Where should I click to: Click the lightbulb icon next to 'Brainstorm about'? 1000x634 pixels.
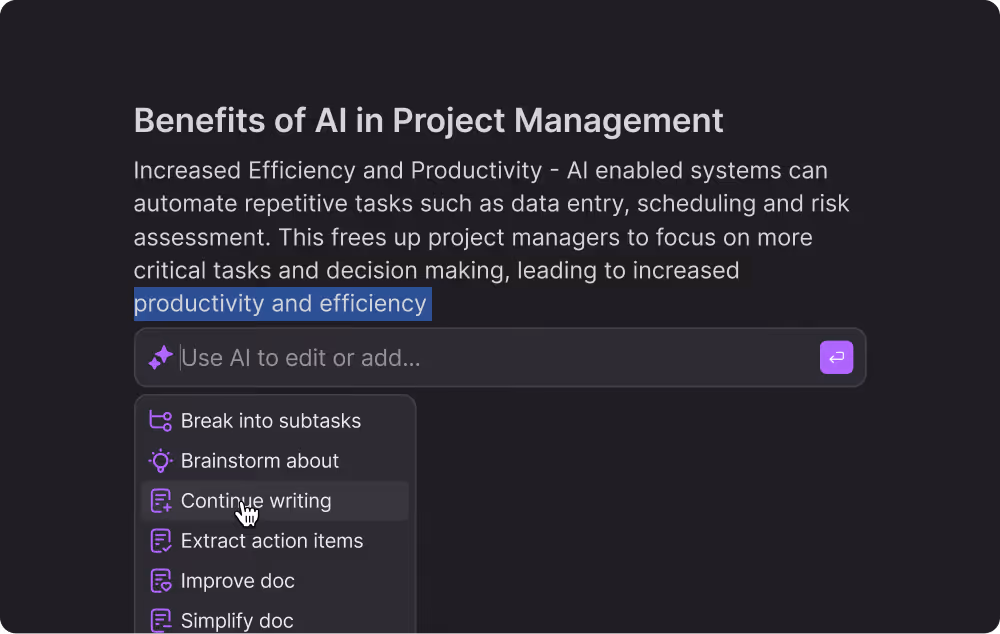point(160,460)
